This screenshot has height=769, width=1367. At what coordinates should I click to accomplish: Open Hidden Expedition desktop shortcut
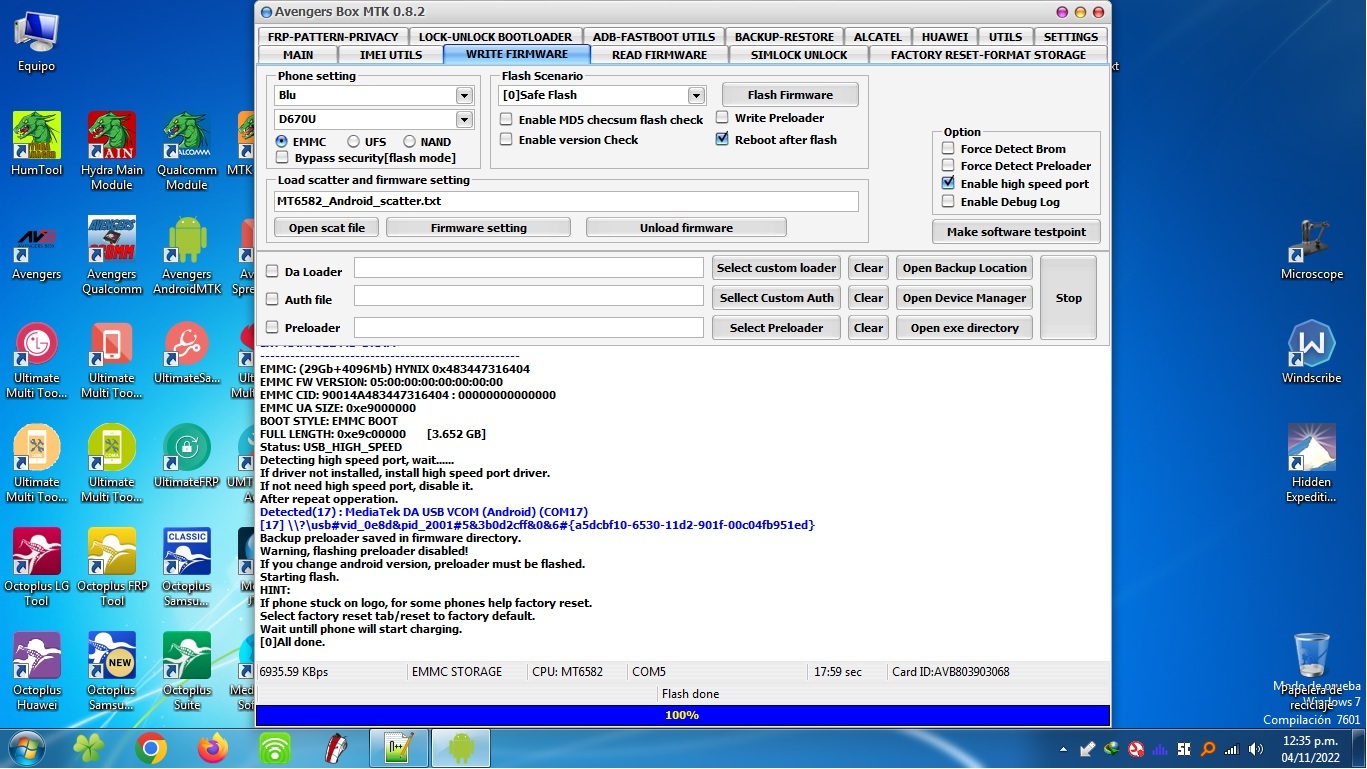(1312, 464)
